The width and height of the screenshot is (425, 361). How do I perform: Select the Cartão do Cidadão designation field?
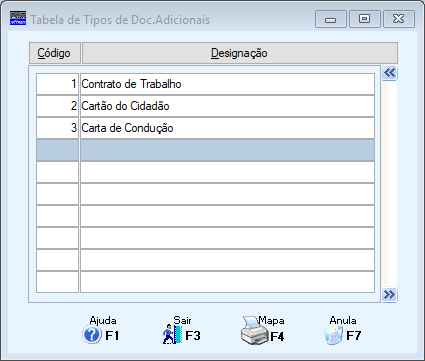[x=227, y=106]
